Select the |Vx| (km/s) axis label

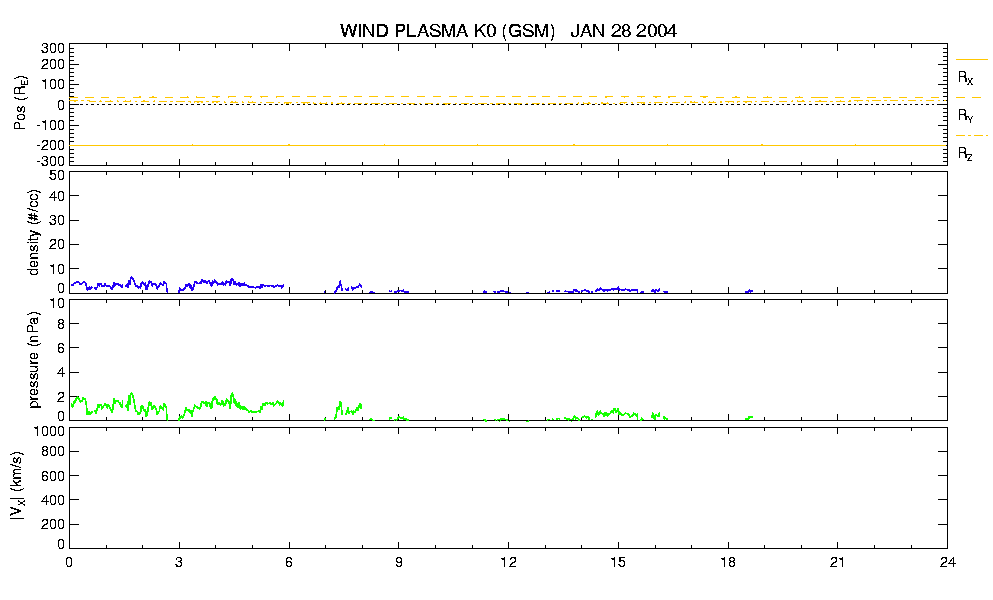pyautogui.click(x=18, y=487)
